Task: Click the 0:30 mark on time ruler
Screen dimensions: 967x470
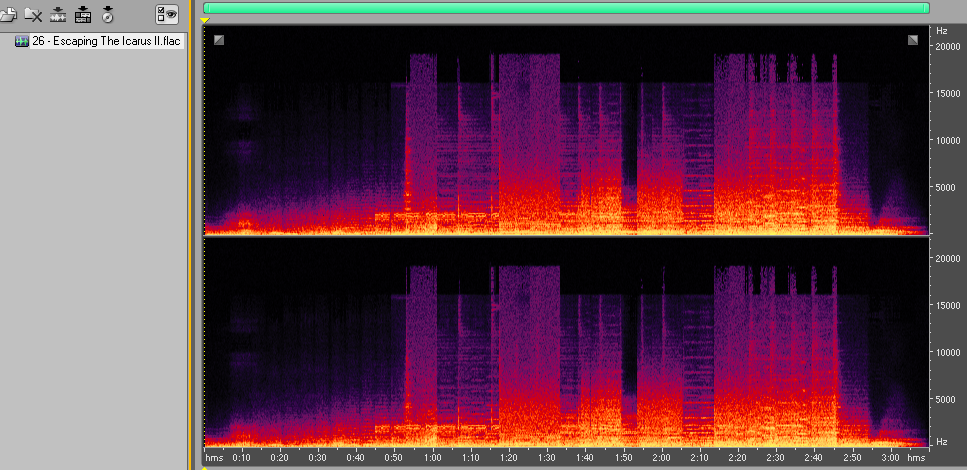Action: pos(318,458)
